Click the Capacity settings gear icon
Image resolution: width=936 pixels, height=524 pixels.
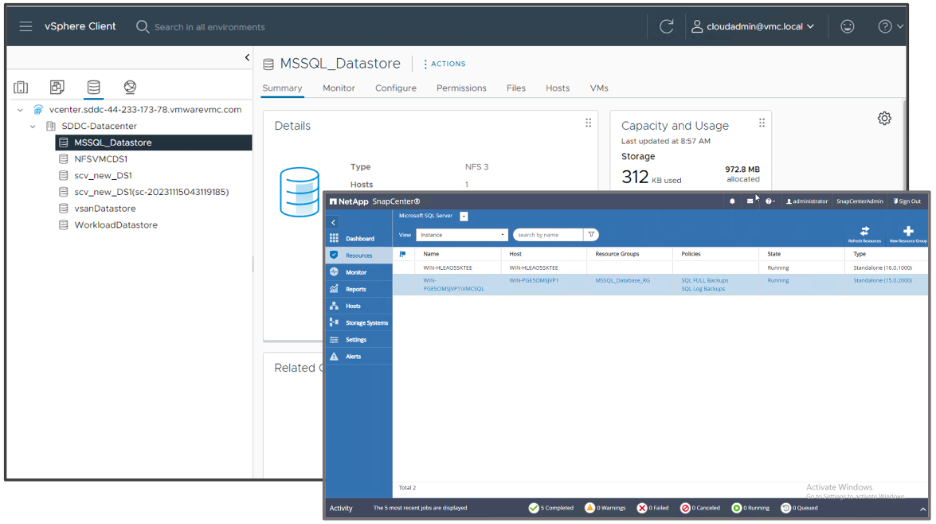884,119
